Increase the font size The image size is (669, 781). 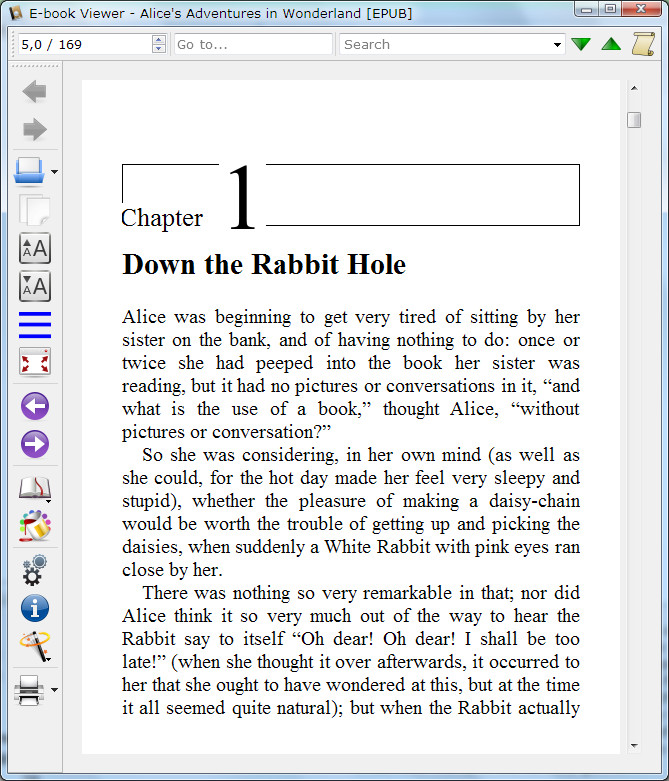34,248
